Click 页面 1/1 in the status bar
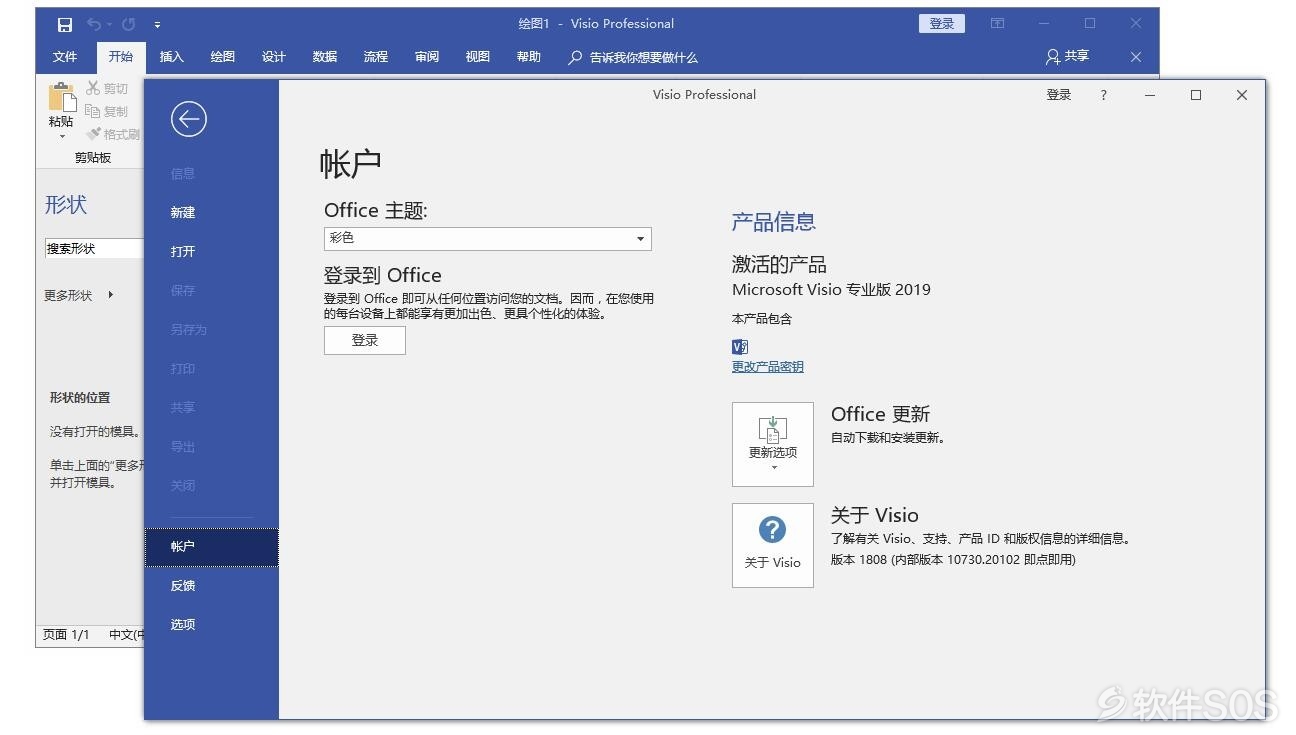 tap(66, 635)
